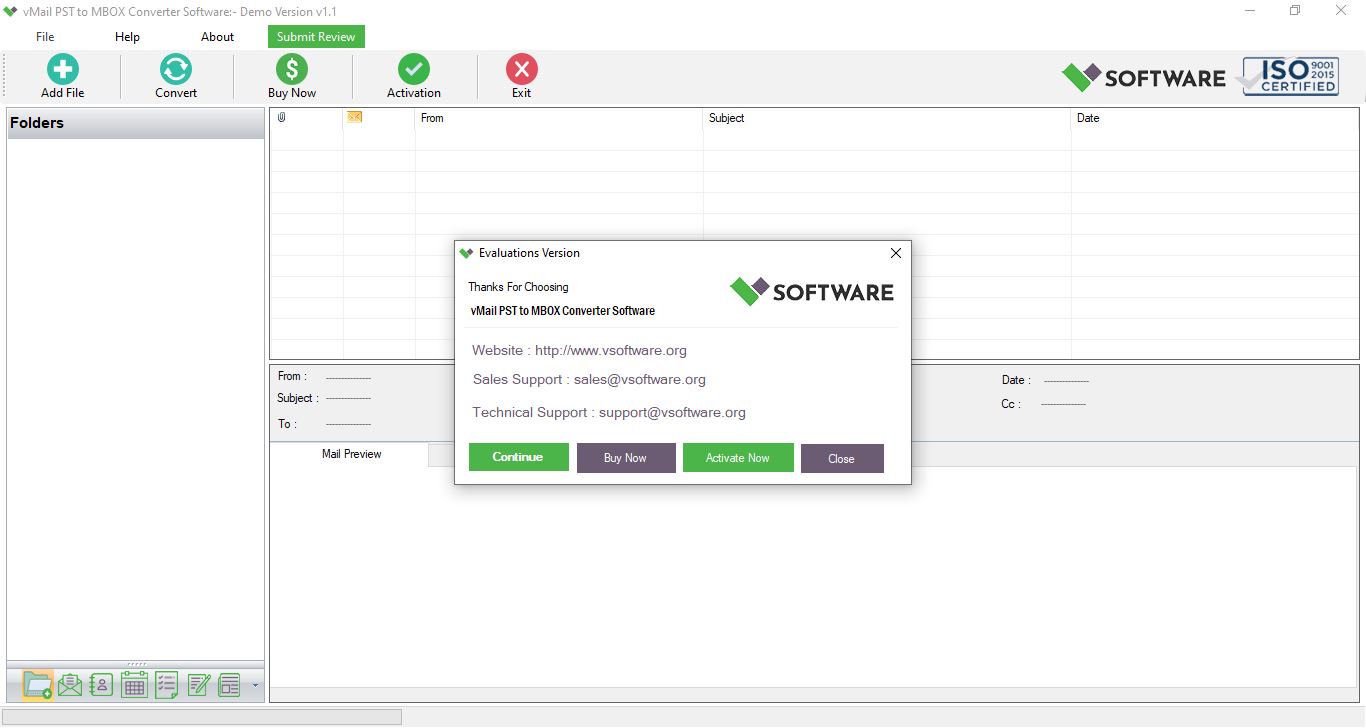The image size is (1366, 728).
Task: Close the vMail converter main window
Action: click(x=1341, y=11)
